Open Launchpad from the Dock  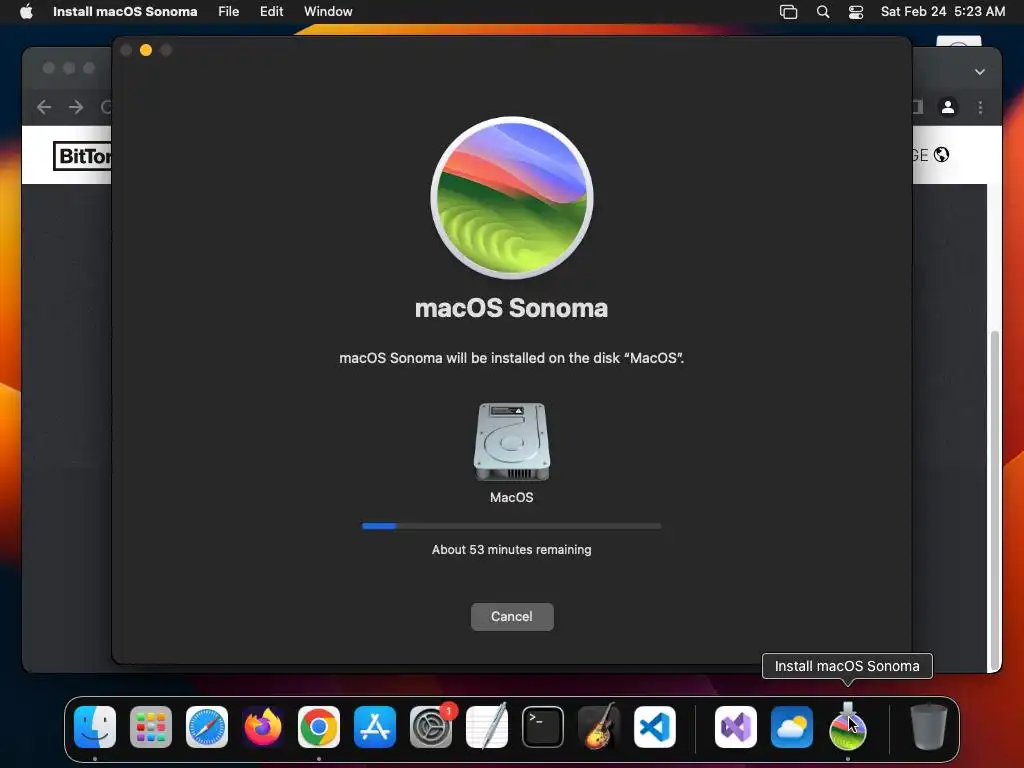(151, 727)
